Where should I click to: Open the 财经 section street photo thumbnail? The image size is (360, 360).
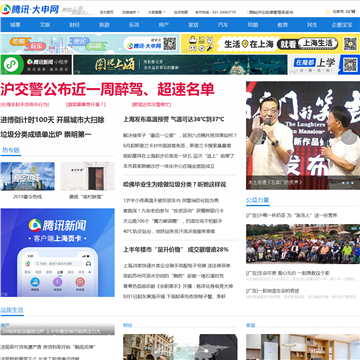point(180,347)
